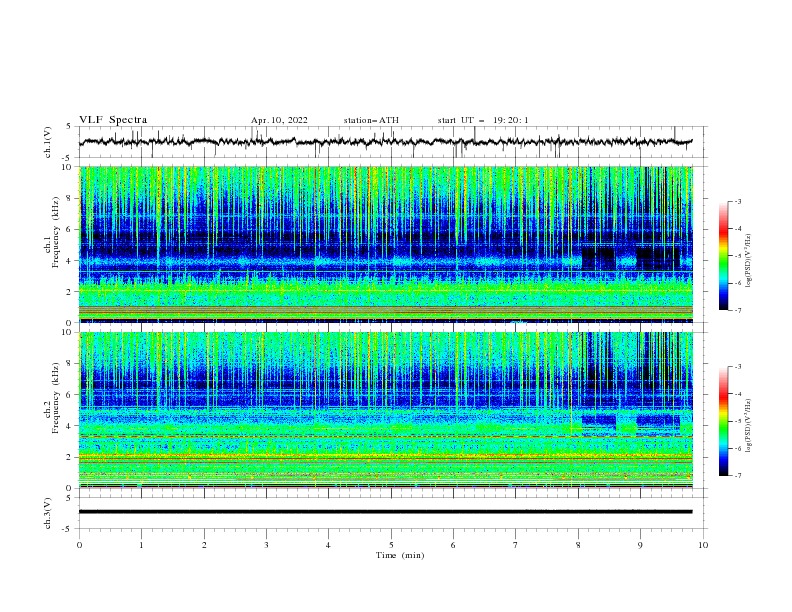Screen dimensions: 792x612
Task: Click the log(PSD) label beside ch.2 colorbar
Action: 749,426
